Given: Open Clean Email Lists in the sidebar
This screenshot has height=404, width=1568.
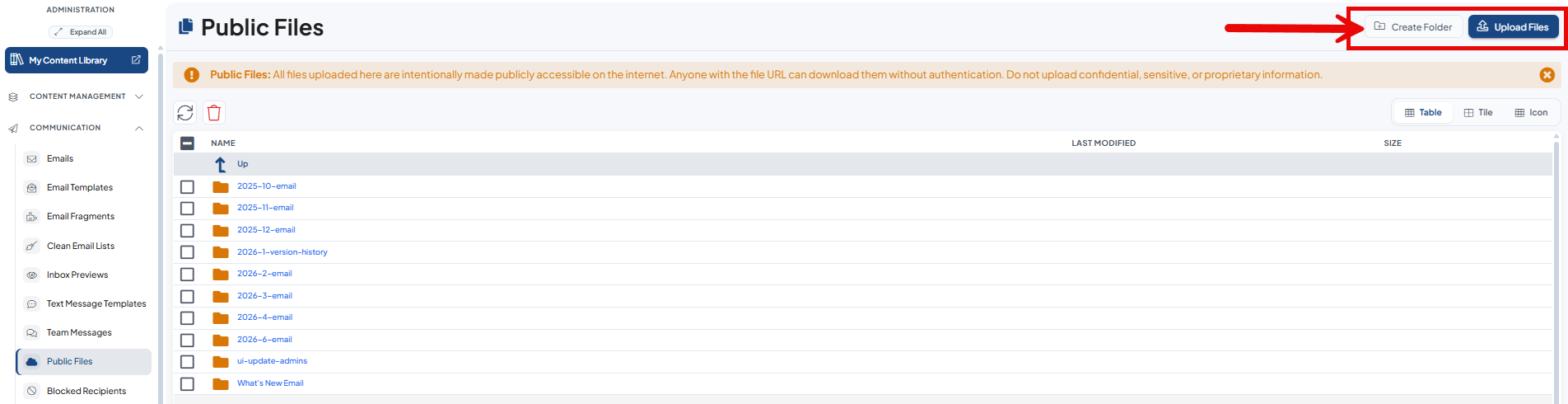Looking at the screenshot, I should [81, 247].
